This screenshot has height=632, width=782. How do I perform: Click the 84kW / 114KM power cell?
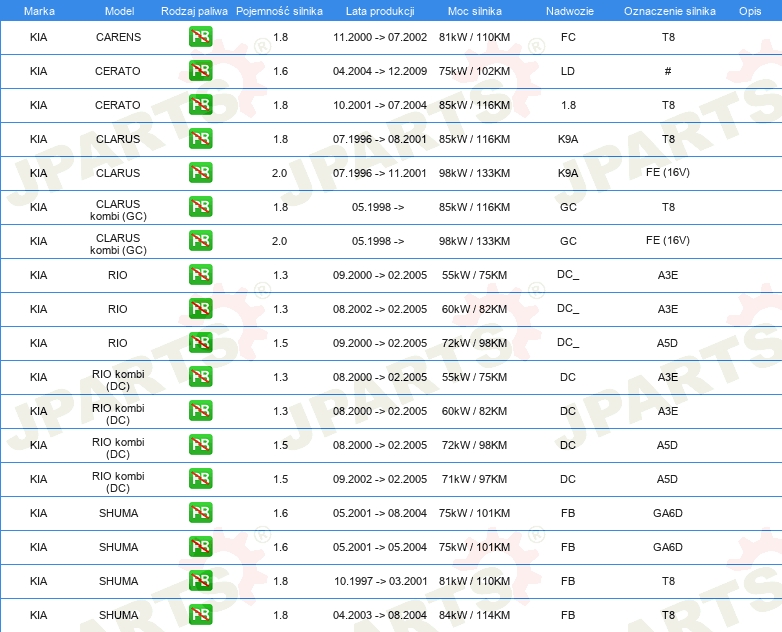click(x=475, y=615)
